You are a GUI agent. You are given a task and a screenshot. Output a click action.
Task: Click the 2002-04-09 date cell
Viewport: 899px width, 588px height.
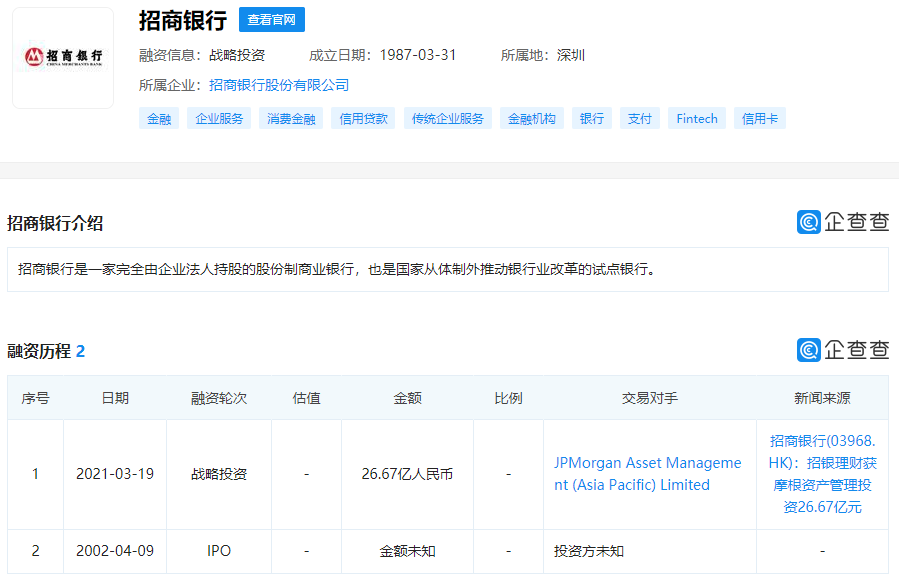[115, 551]
